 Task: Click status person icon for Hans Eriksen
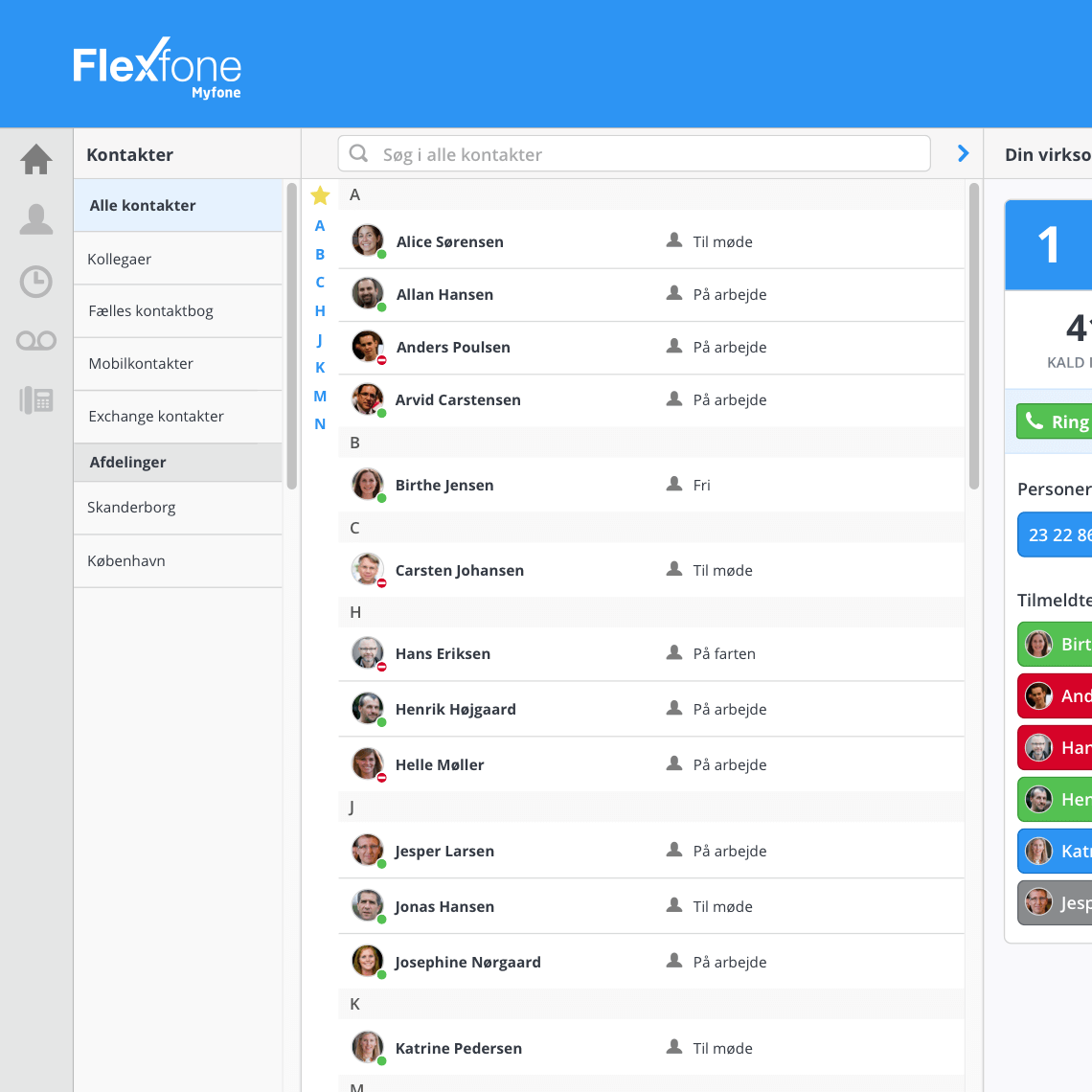pos(674,652)
